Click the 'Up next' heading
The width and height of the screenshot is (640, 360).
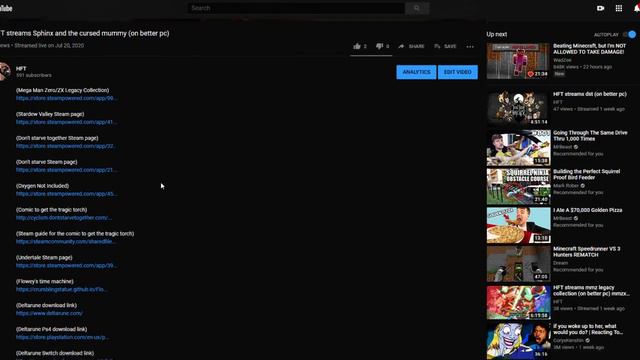click(x=497, y=34)
